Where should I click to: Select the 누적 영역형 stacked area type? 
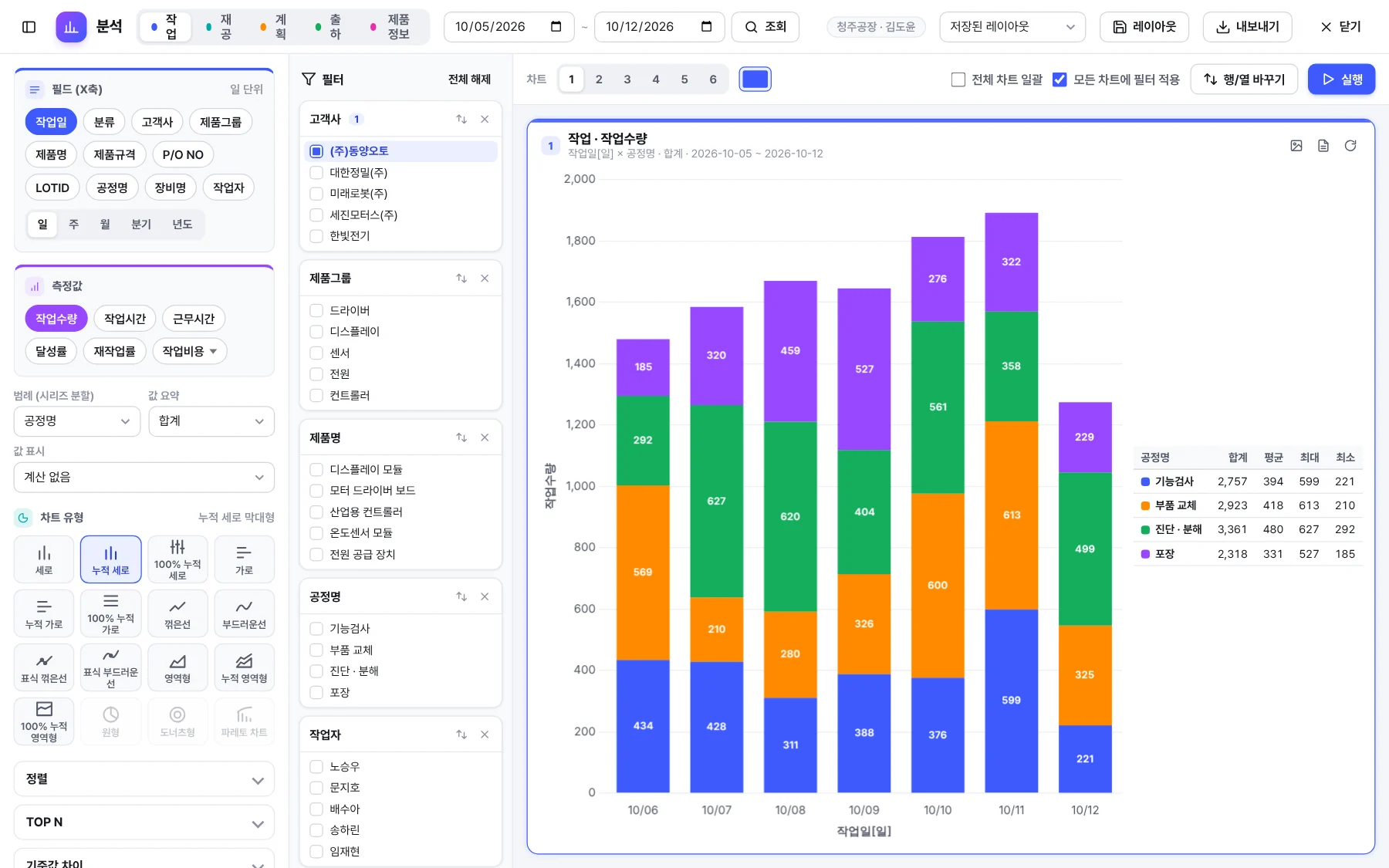pyautogui.click(x=244, y=667)
